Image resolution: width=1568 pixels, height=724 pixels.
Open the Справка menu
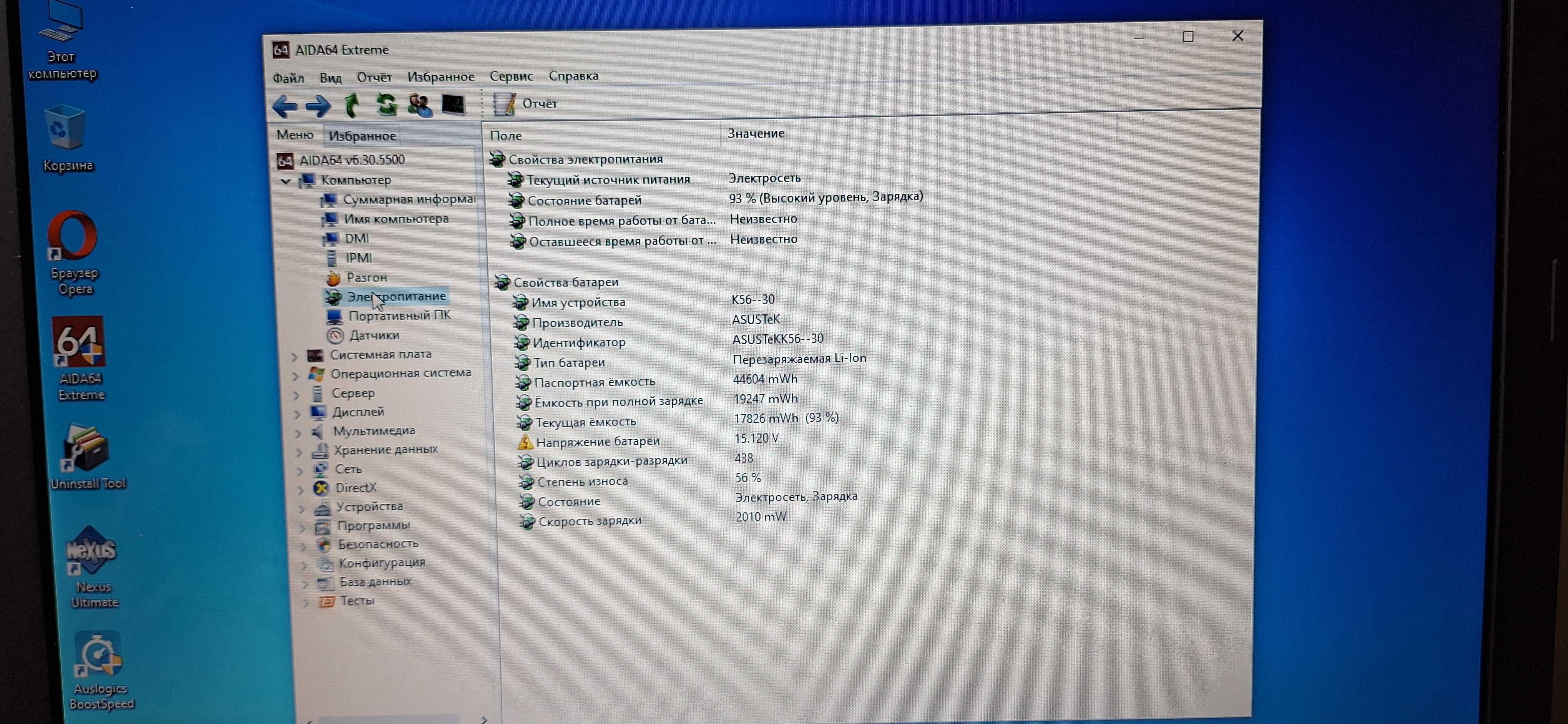tap(573, 75)
